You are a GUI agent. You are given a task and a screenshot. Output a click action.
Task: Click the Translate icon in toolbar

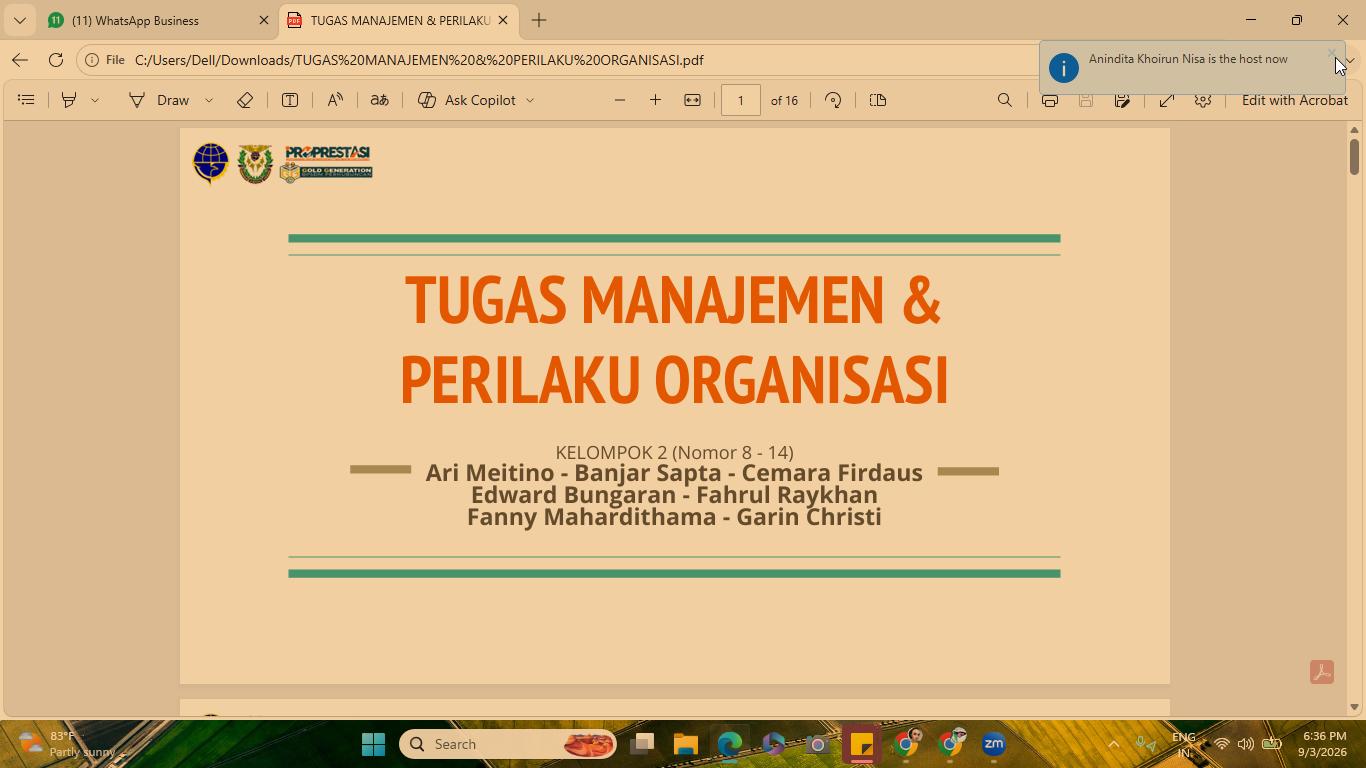(x=380, y=100)
